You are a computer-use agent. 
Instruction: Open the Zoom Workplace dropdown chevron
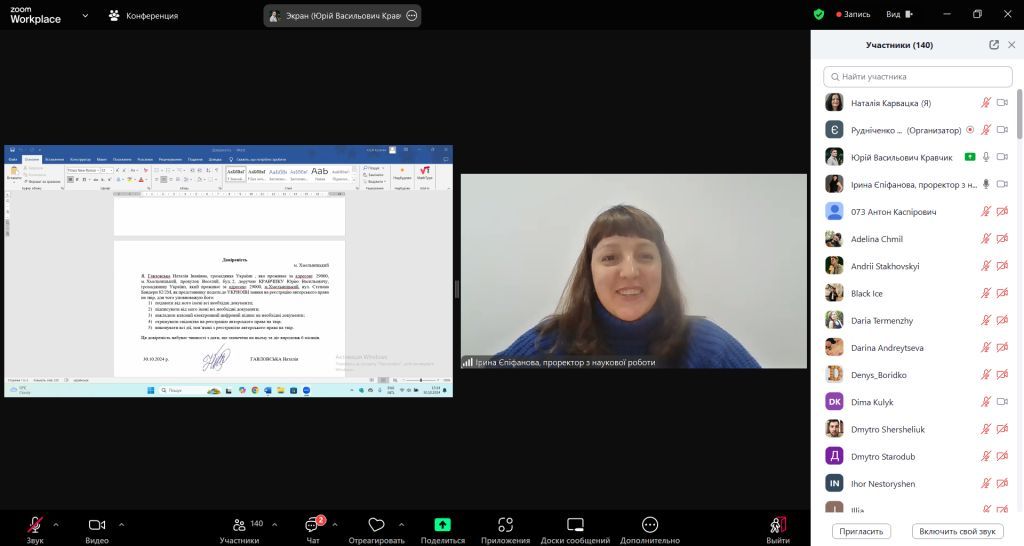pos(85,15)
